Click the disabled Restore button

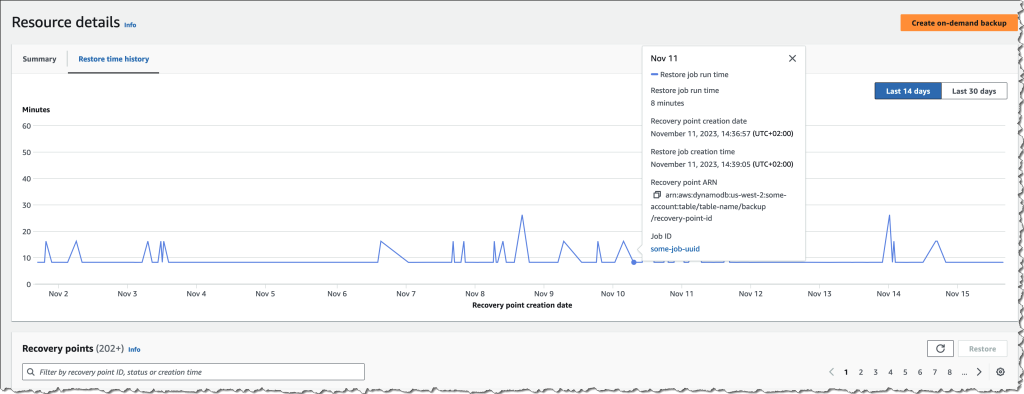[x=982, y=348]
